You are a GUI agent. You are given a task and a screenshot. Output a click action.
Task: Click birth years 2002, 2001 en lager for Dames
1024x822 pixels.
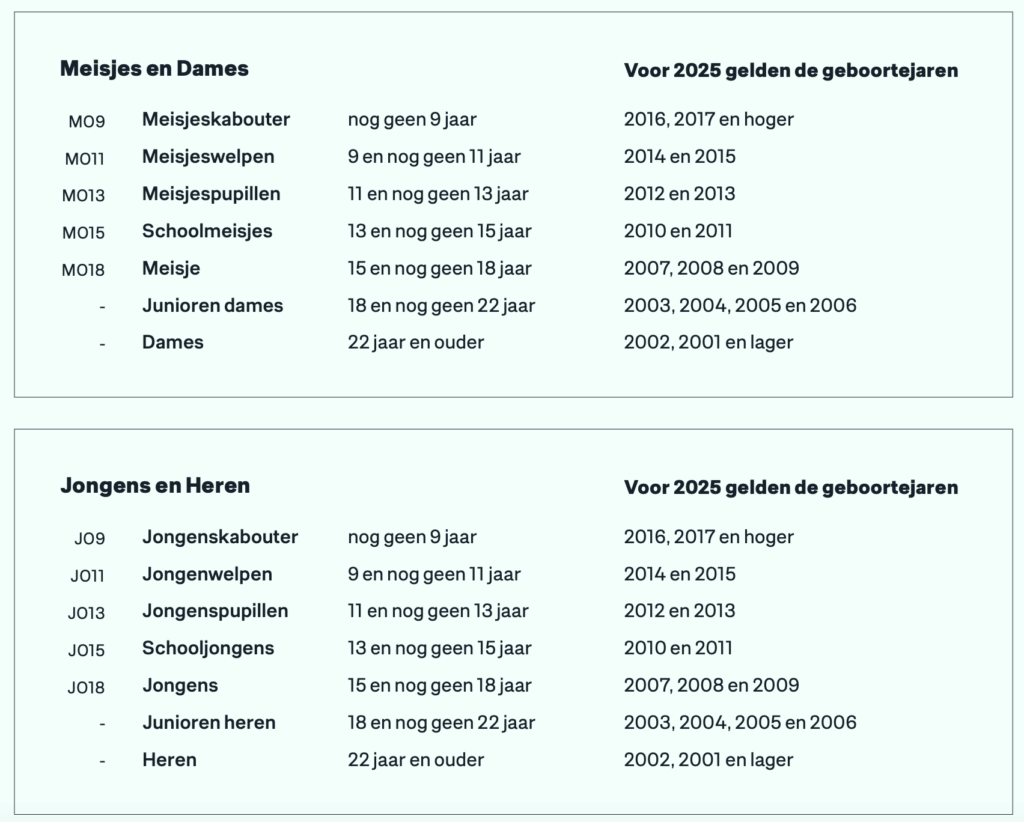point(709,343)
